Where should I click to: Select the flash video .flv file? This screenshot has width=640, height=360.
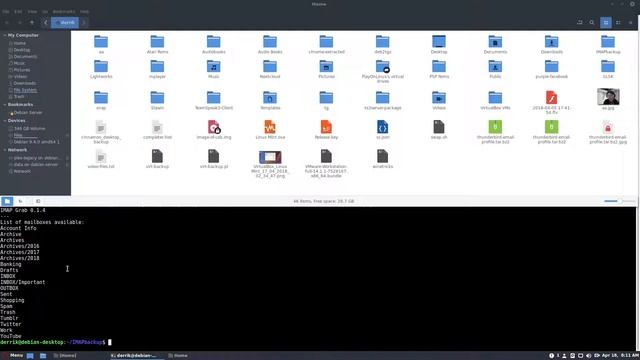(x=551, y=102)
